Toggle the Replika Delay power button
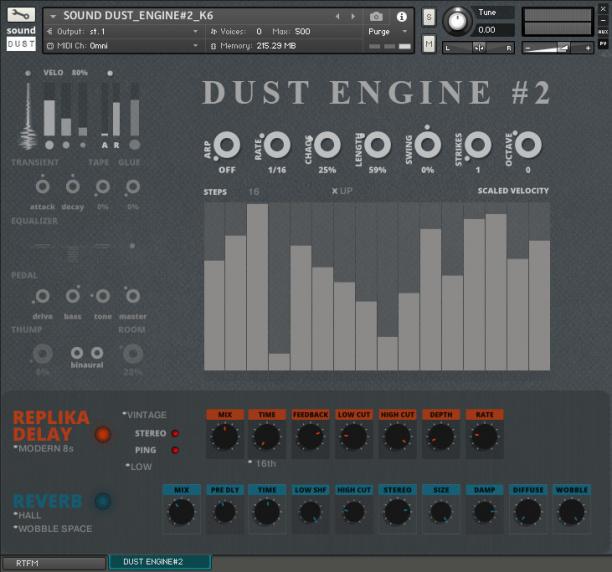The image size is (612, 572). point(103,434)
